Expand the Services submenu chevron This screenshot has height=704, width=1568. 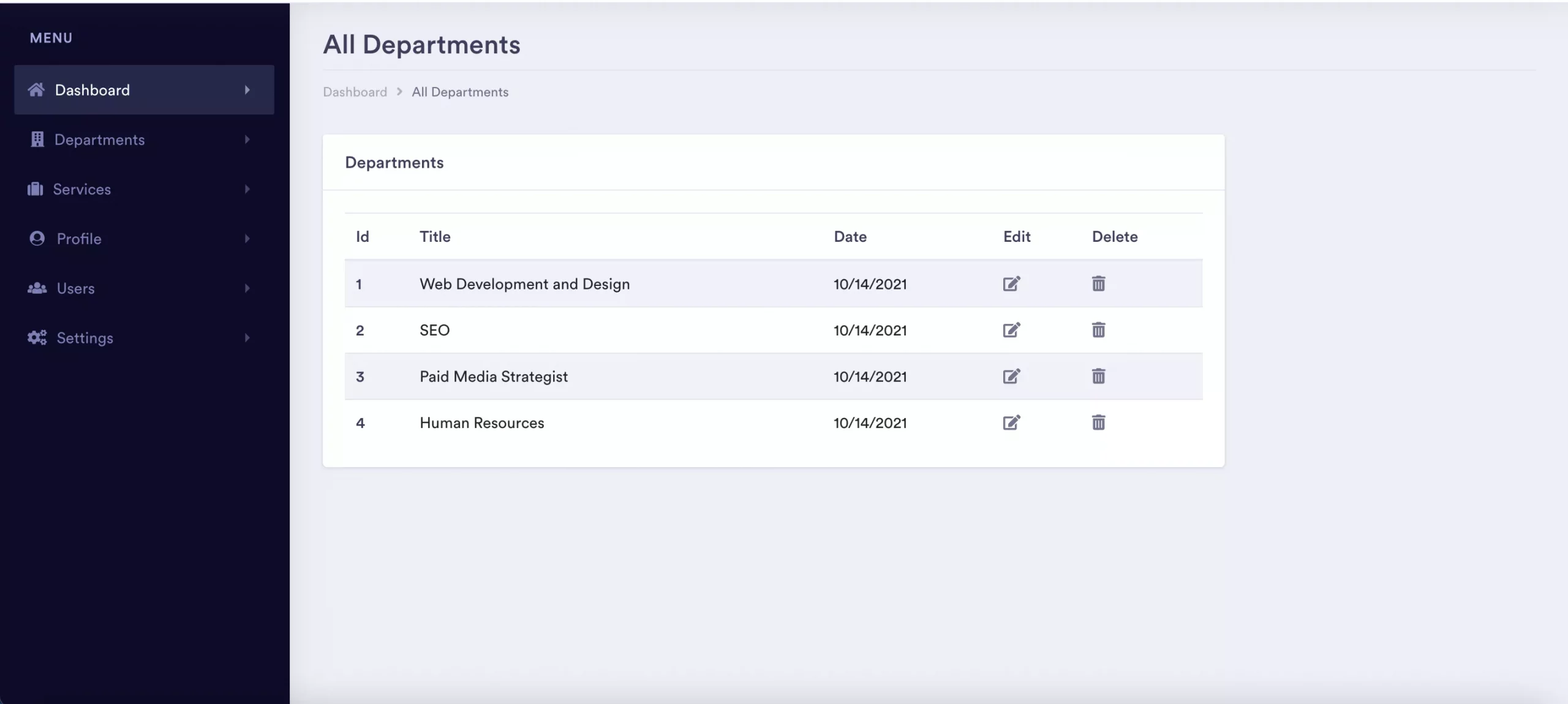(247, 189)
